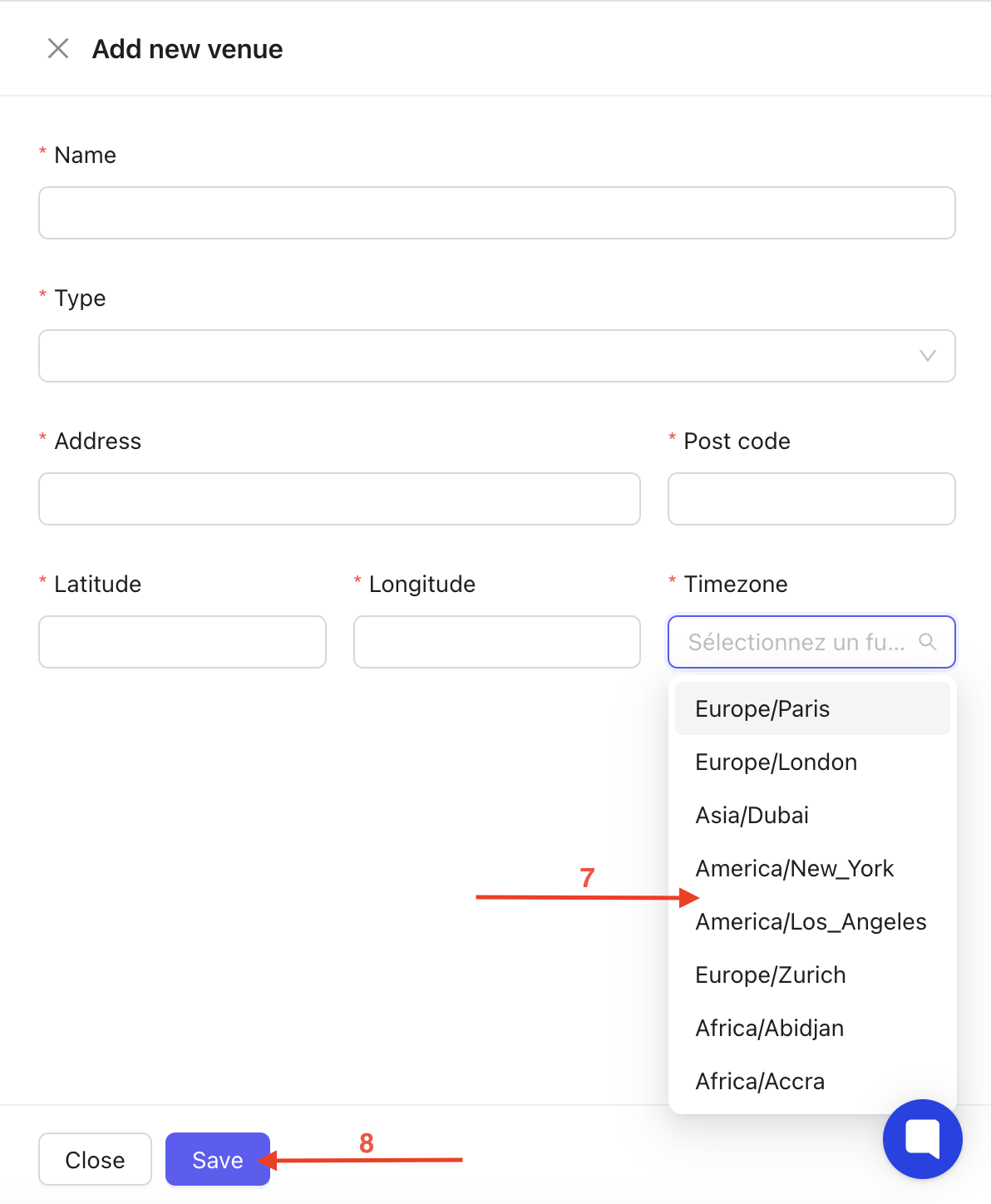Click the Save button
Viewport: 991px width, 1204px height.
click(x=218, y=1159)
